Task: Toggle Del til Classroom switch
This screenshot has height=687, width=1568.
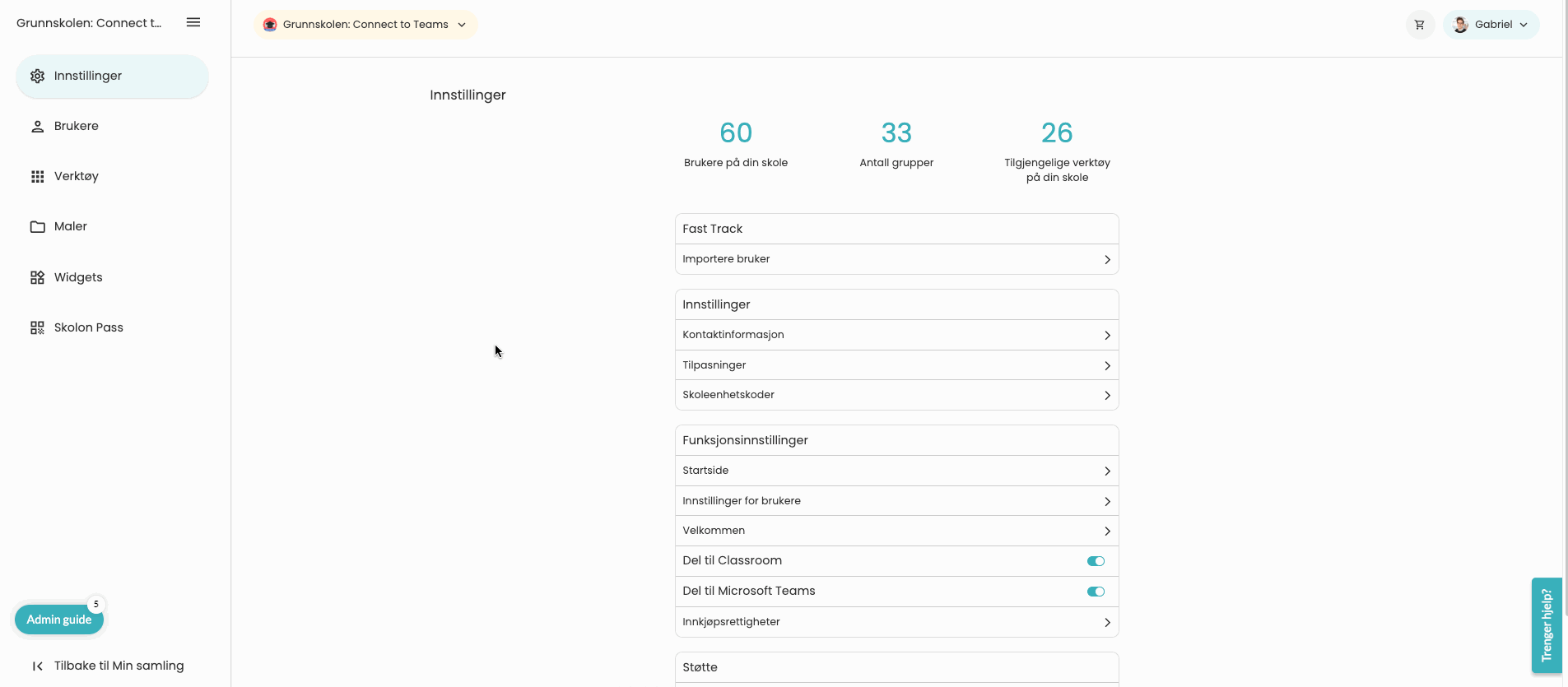Action: point(1096,561)
